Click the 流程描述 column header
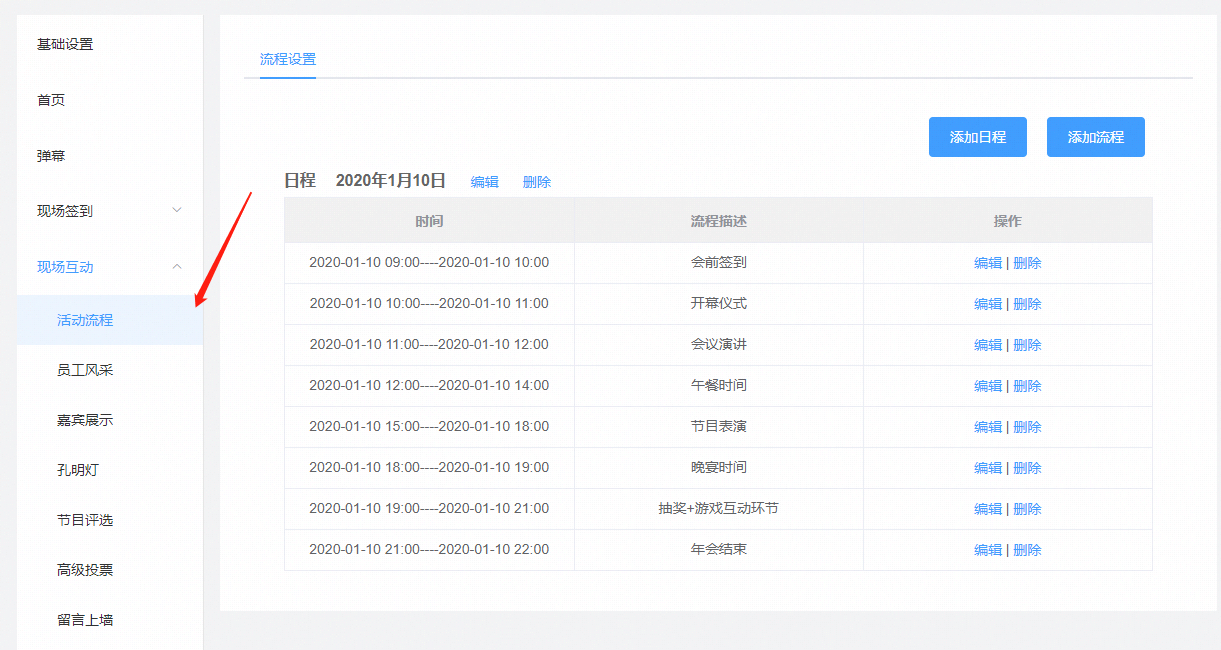 pos(718,221)
